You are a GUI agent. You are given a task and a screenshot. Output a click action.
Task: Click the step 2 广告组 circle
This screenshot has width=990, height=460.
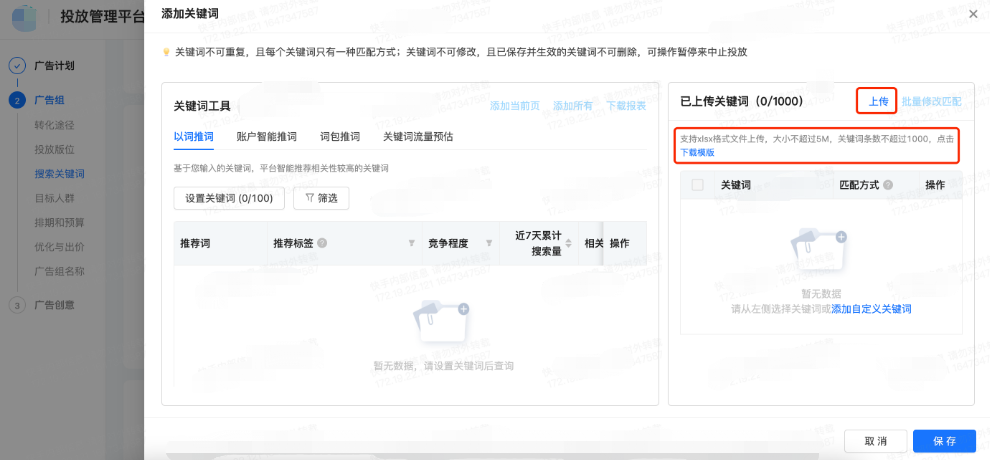tap(18, 100)
